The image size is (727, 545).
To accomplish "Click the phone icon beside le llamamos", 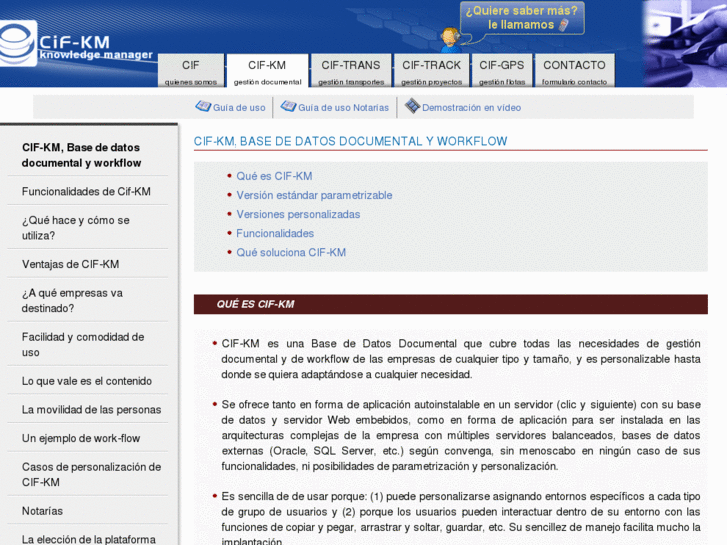I will 564,25.
